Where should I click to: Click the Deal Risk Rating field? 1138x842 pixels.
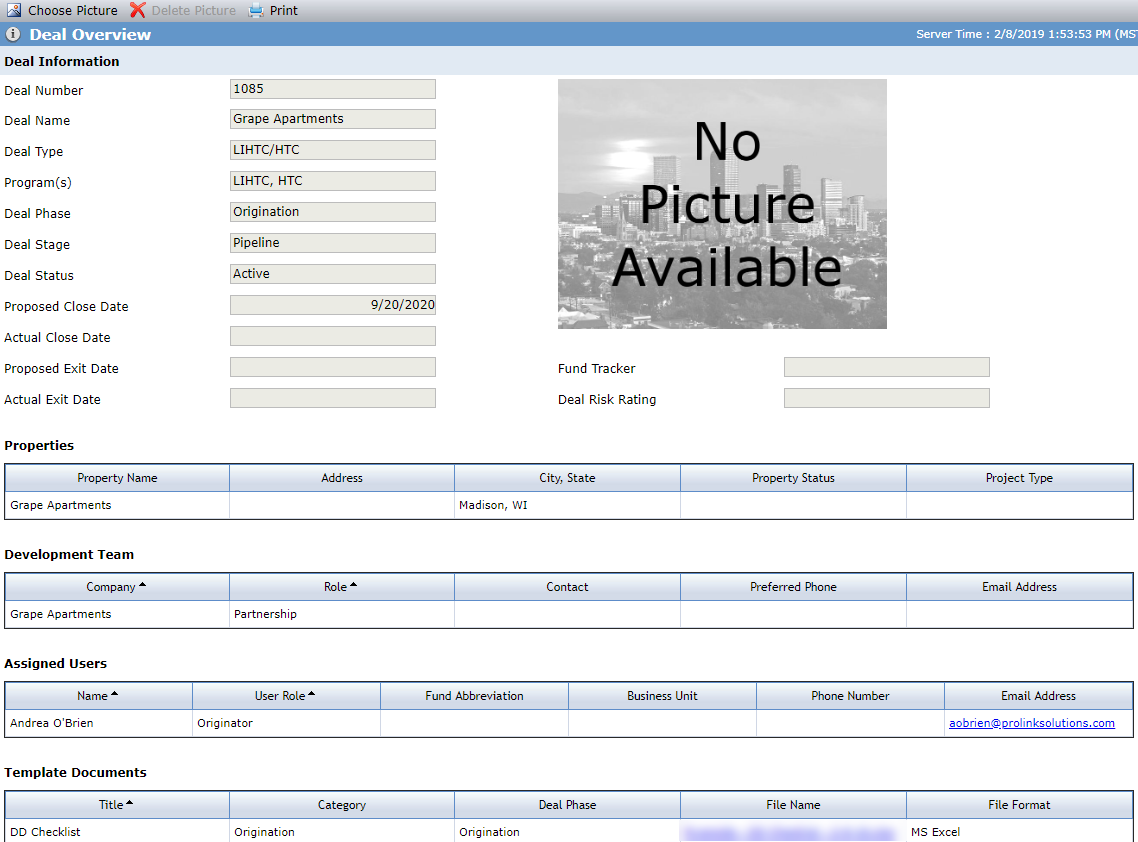pyautogui.click(x=886, y=398)
